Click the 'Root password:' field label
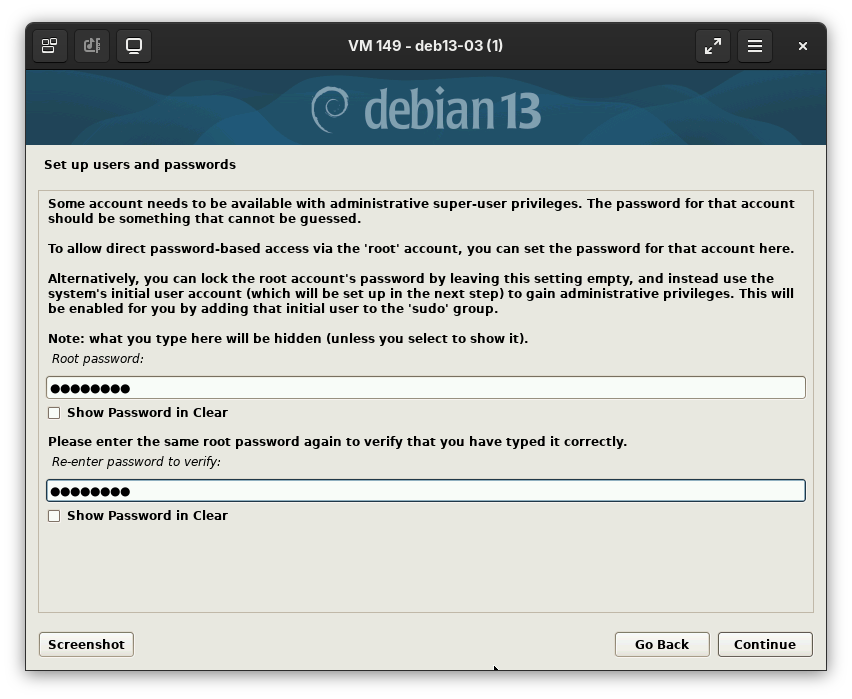 click(98, 359)
